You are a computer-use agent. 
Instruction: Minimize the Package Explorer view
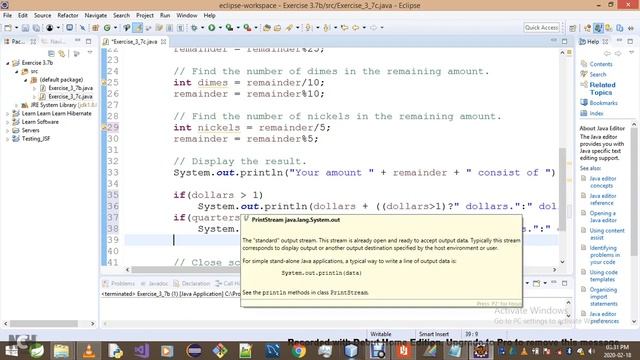[x=78, y=41]
